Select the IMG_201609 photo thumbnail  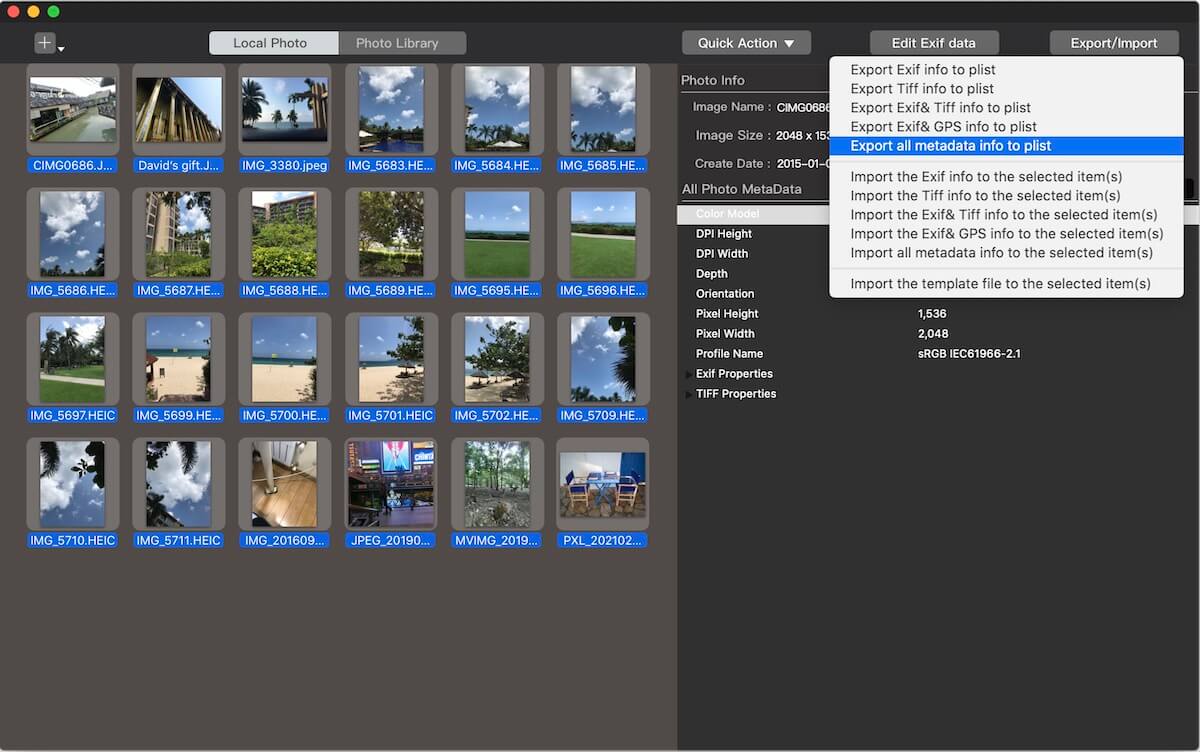pos(285,484)
